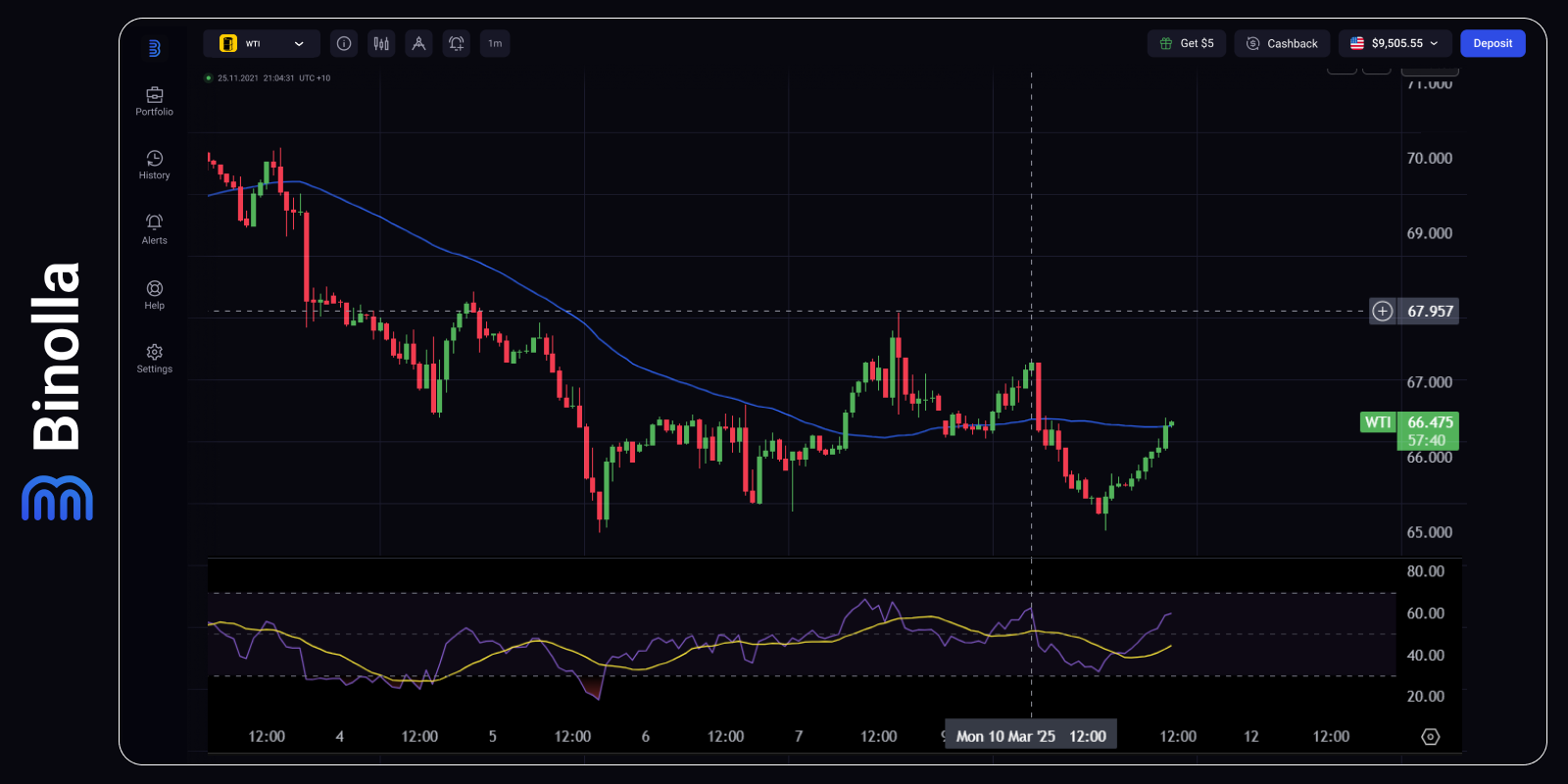Open the Alerts section
The width and height of the screenshot is (1568, 784).
click(154, 229)
